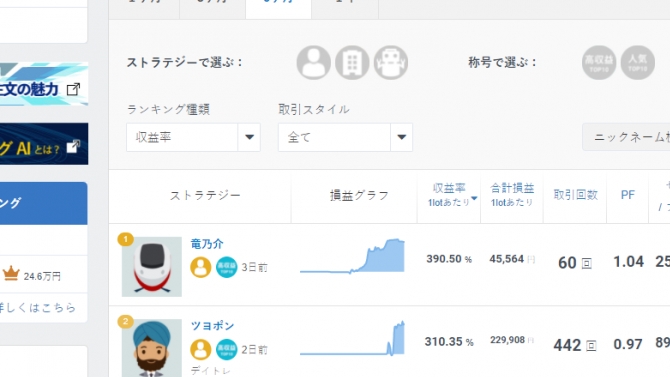This screenshot has height=377, width=670.
Task: Open the 取引スタイル 全て dropdown
Action: click(345, 137)
